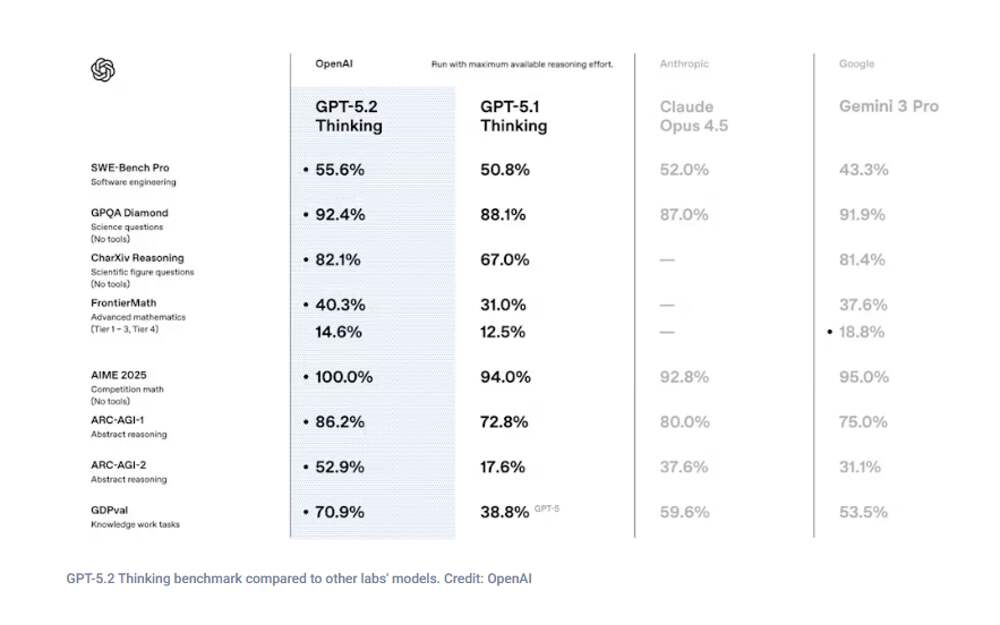Screen dimensions: 1000x625
Task: Select the Gemini 3 Pro column header
Action: point(888,106)
